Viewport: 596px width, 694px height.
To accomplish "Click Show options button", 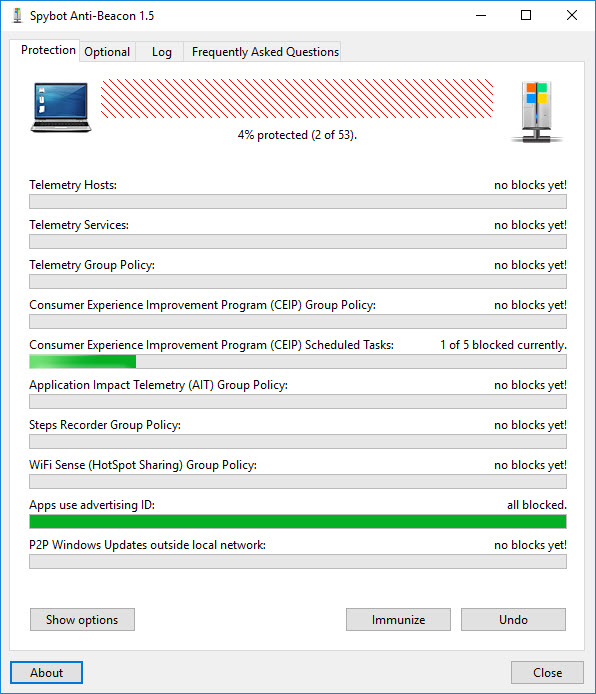I will (x=82, y=619).
